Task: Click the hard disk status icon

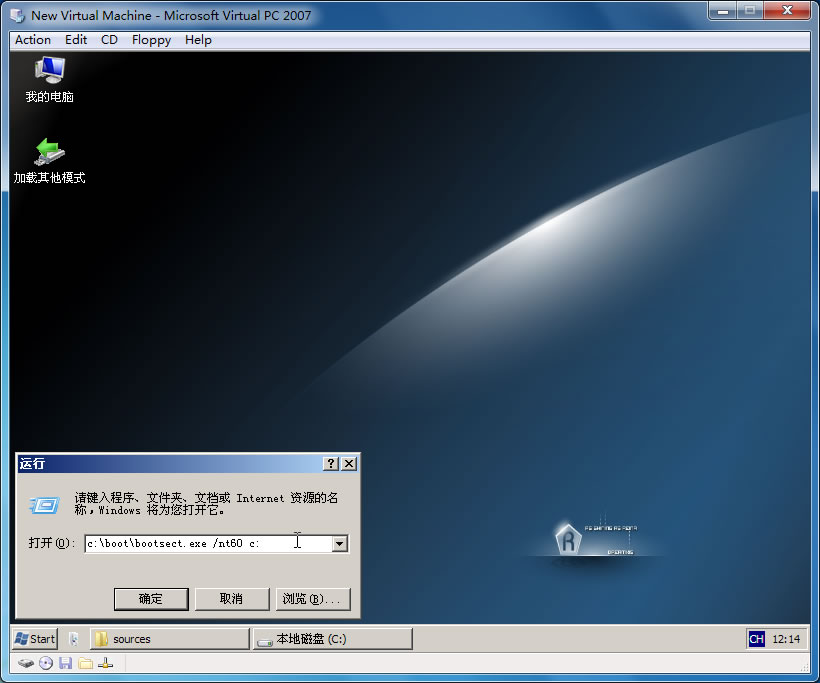Action: tap(27, 663)
